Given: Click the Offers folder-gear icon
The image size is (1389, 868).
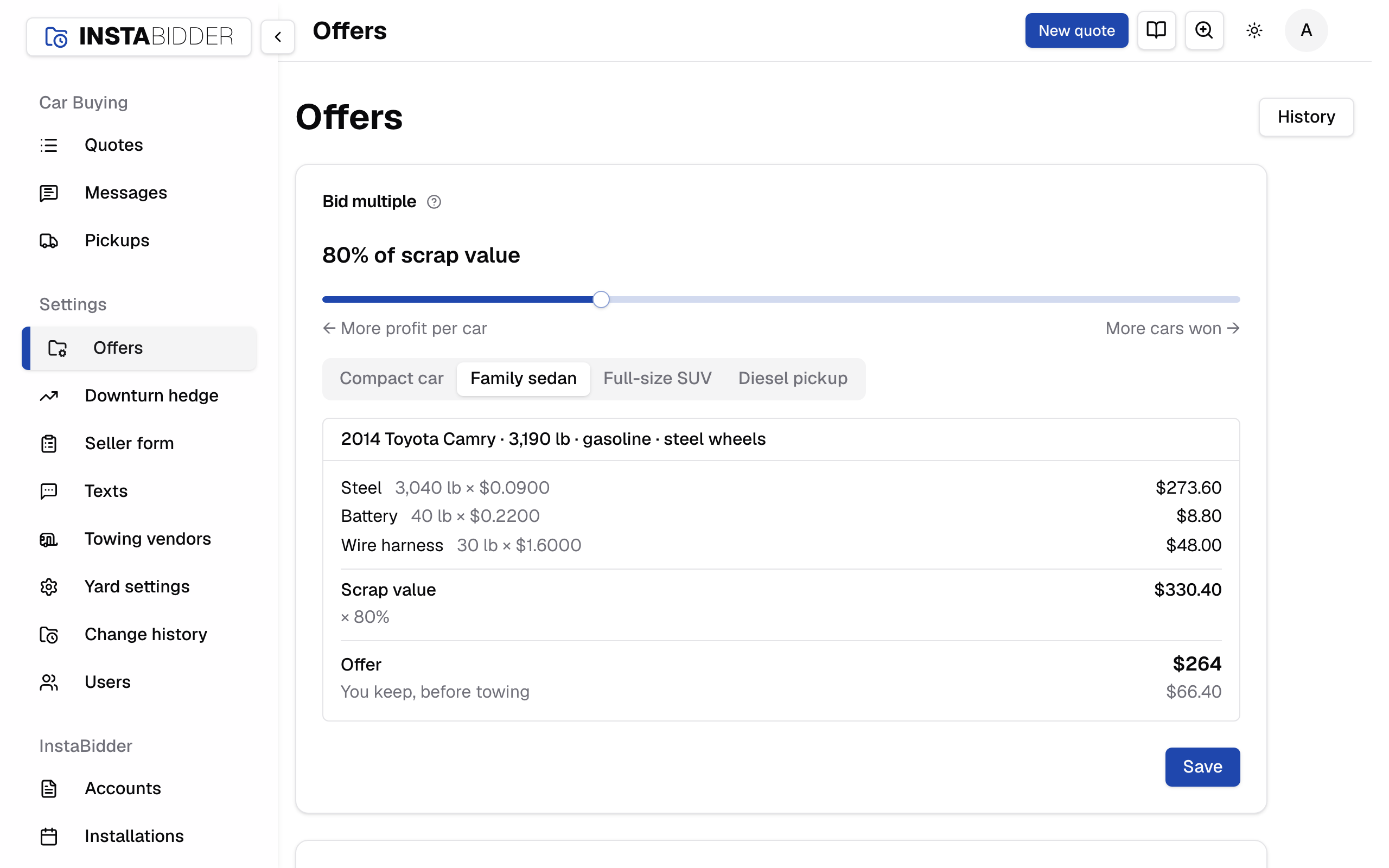Looking at the screenshot, I should [58, 348].
